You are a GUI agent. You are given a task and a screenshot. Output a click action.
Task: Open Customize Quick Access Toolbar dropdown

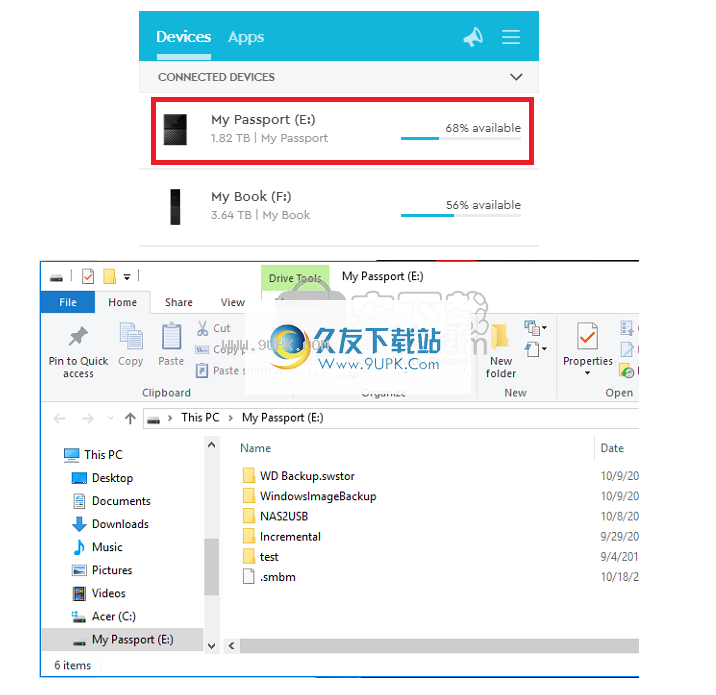[127, 277]
